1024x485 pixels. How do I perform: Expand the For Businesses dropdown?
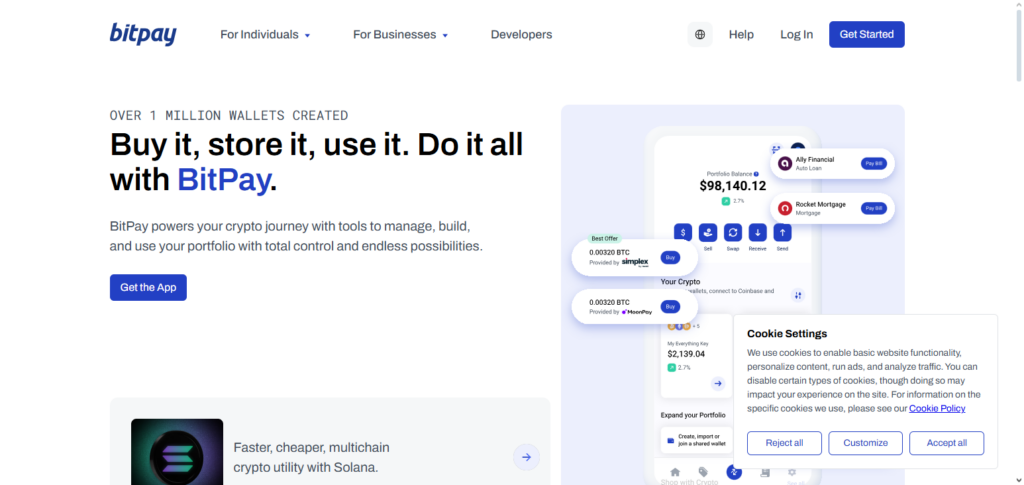400,35
